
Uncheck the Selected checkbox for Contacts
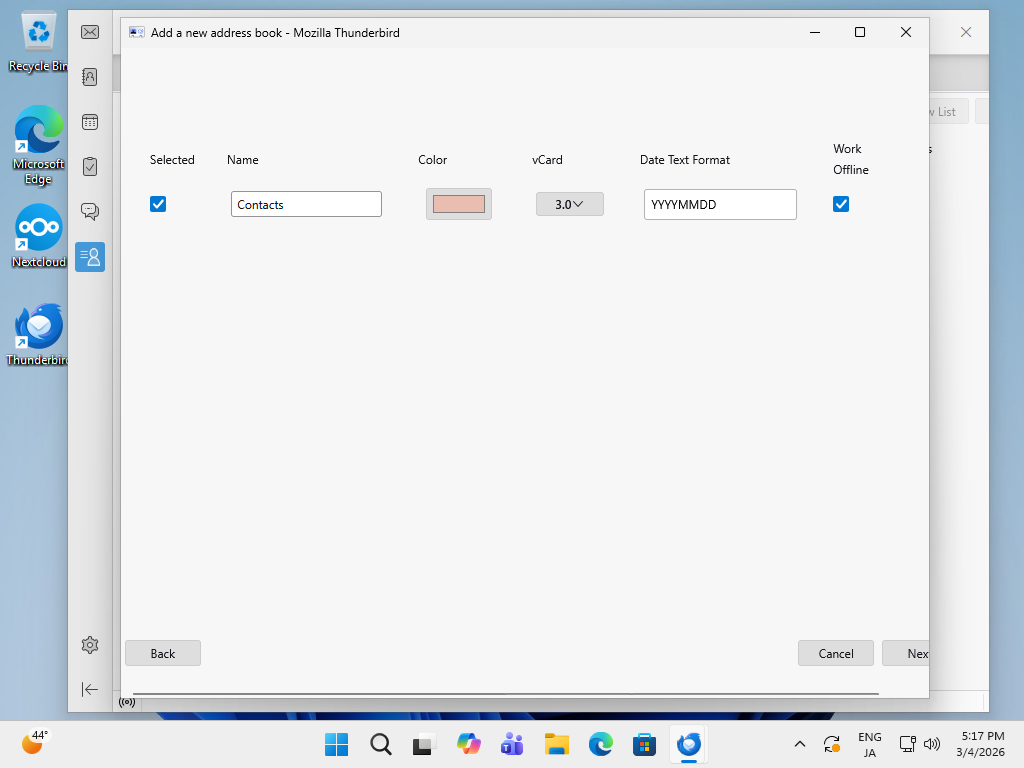point(158,204)
